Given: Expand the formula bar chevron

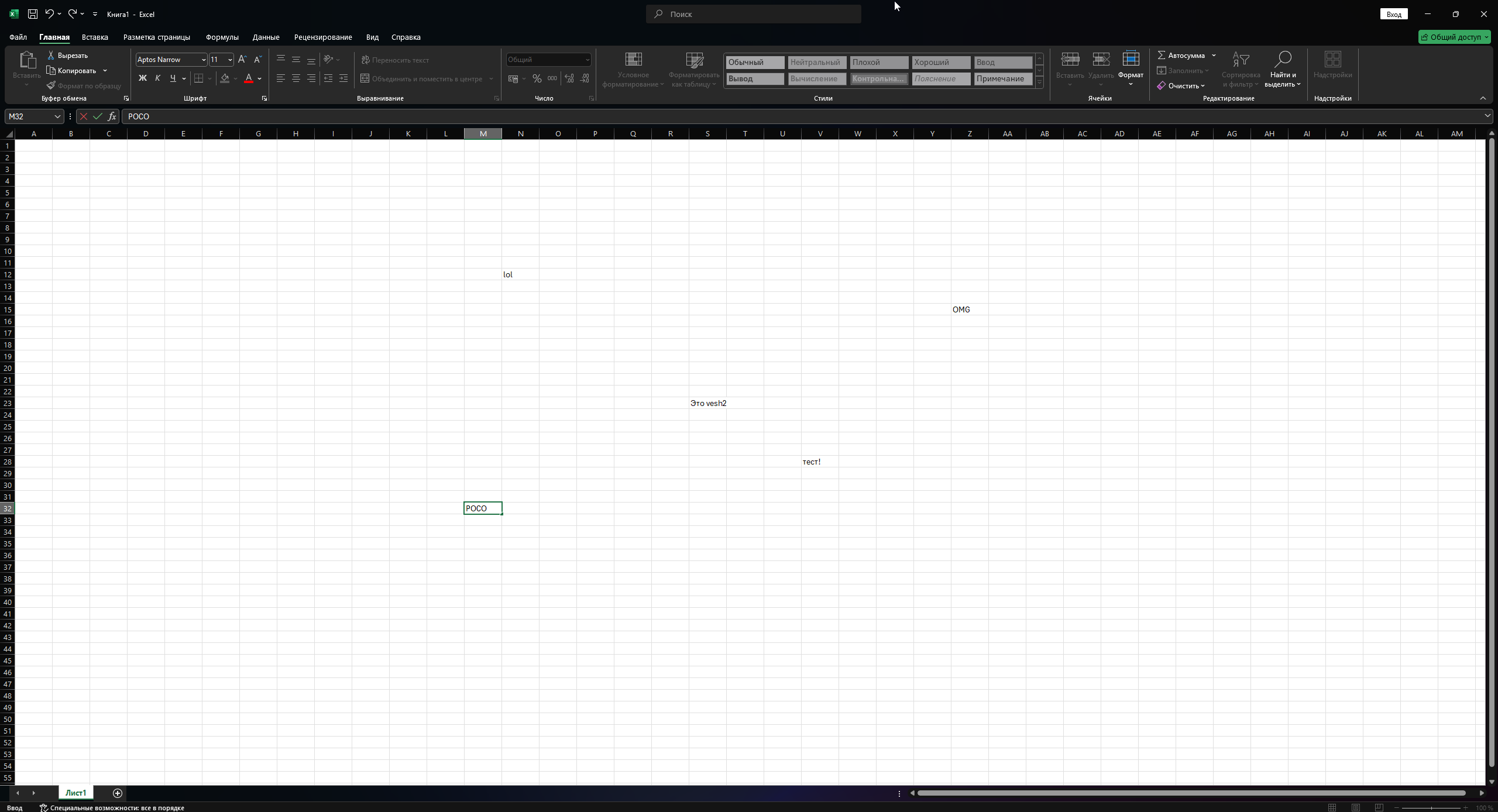Looking at the screenshot, I should [1487, 116].
